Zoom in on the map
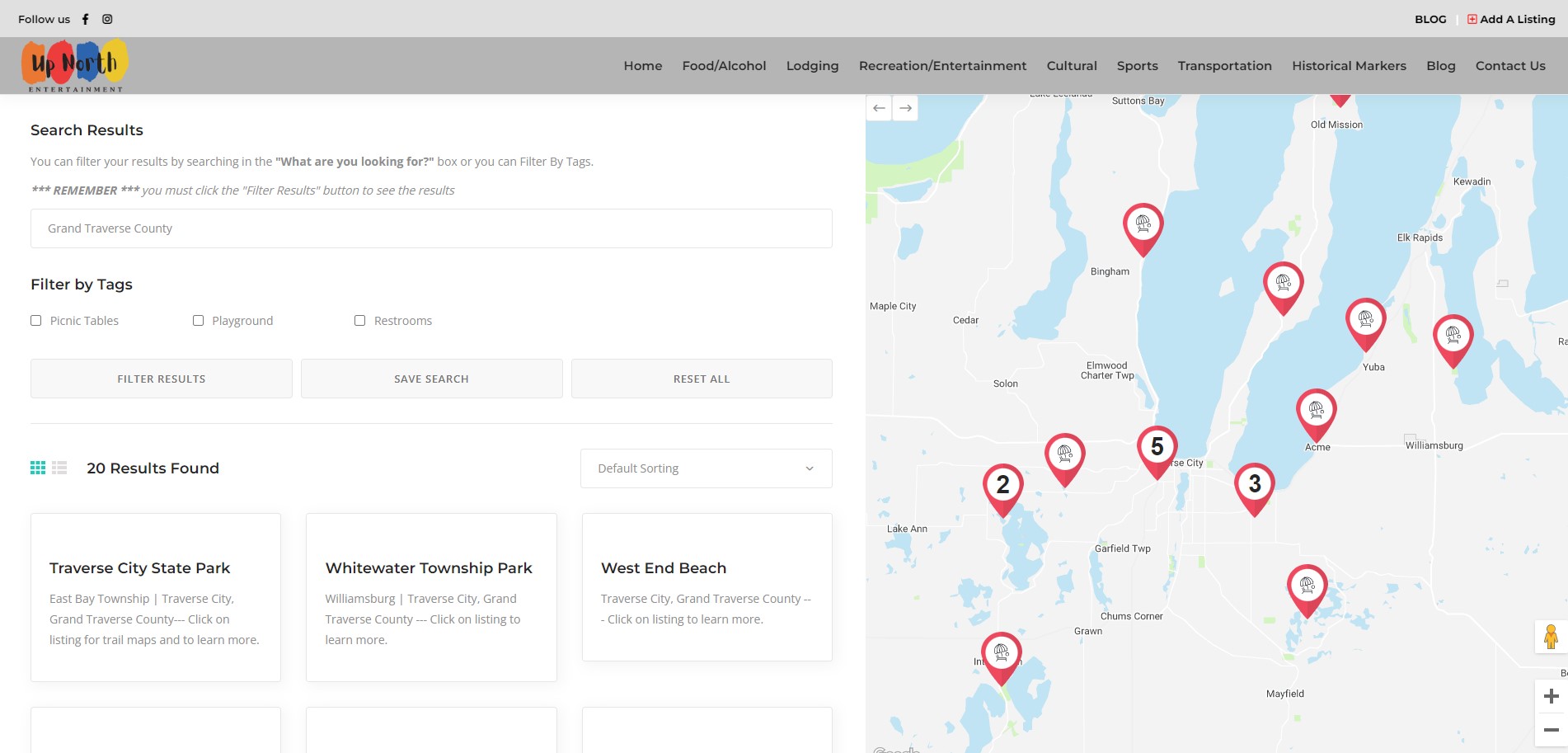 (x=1551, y=697)
